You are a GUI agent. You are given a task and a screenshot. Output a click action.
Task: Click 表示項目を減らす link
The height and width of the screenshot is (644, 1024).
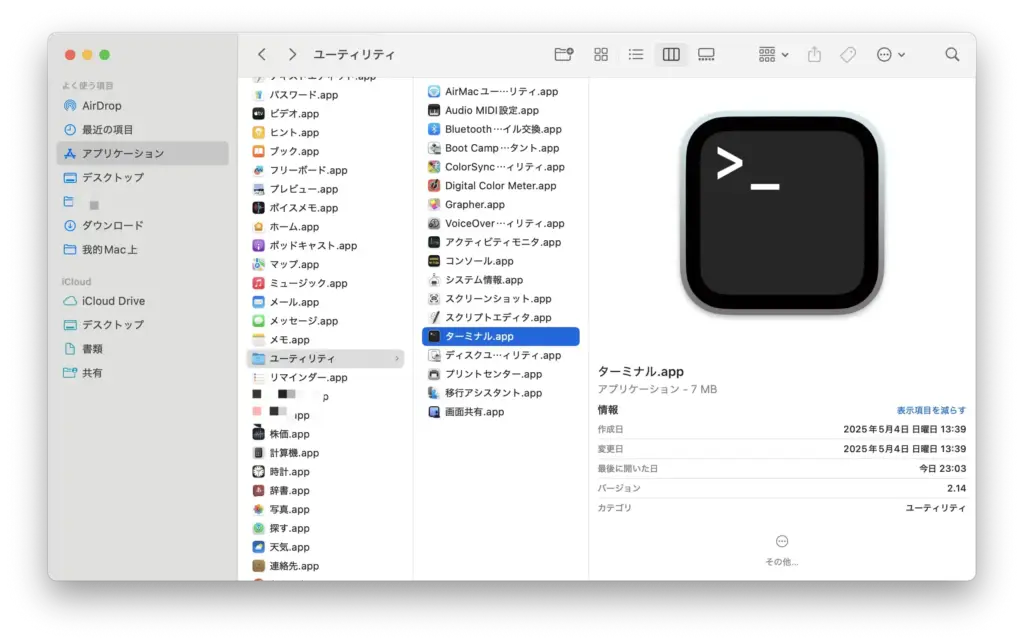point(930,411)
